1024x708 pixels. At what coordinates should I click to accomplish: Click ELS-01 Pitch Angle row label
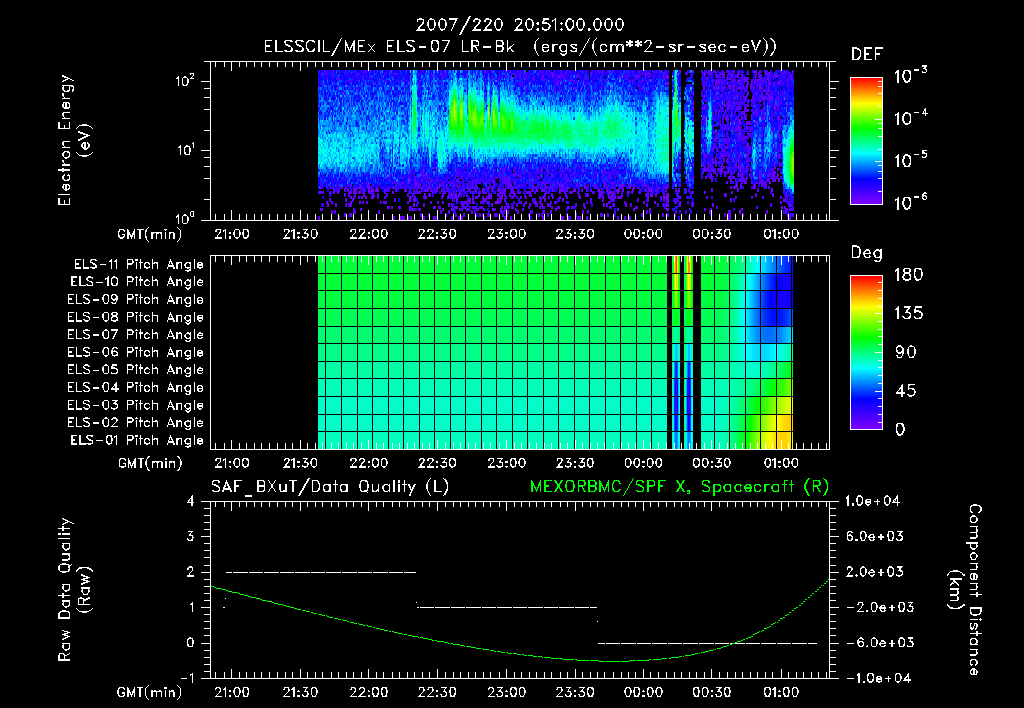[x=137, y=440]
